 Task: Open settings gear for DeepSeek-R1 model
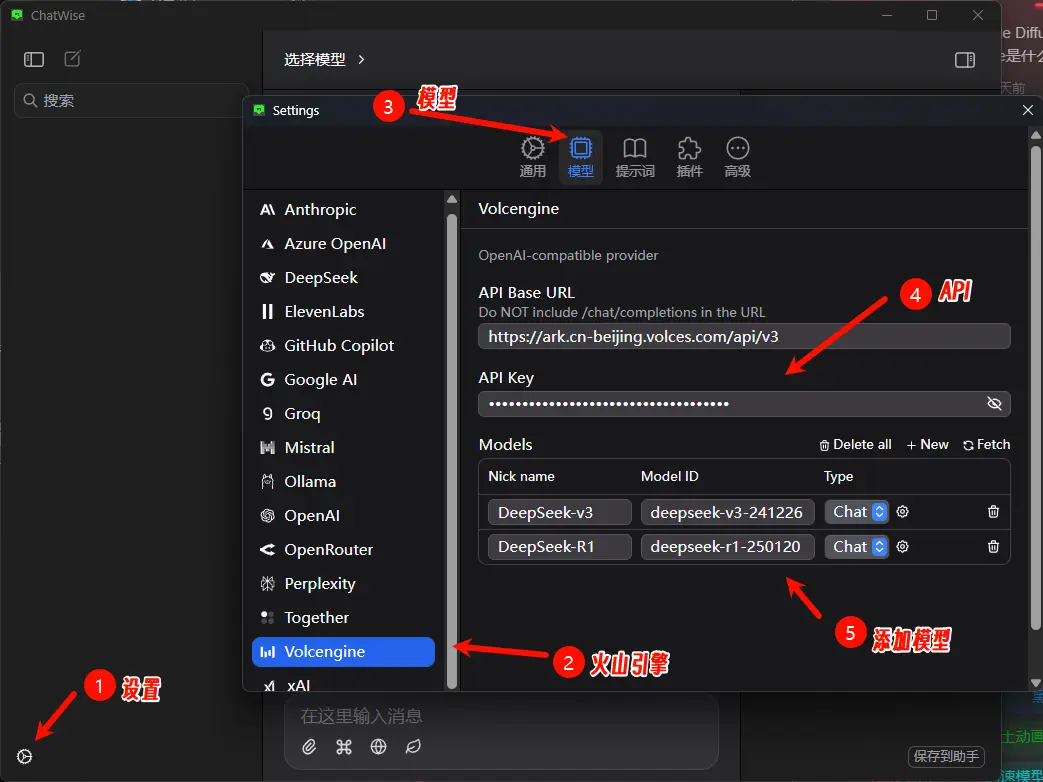coord(902,547)
